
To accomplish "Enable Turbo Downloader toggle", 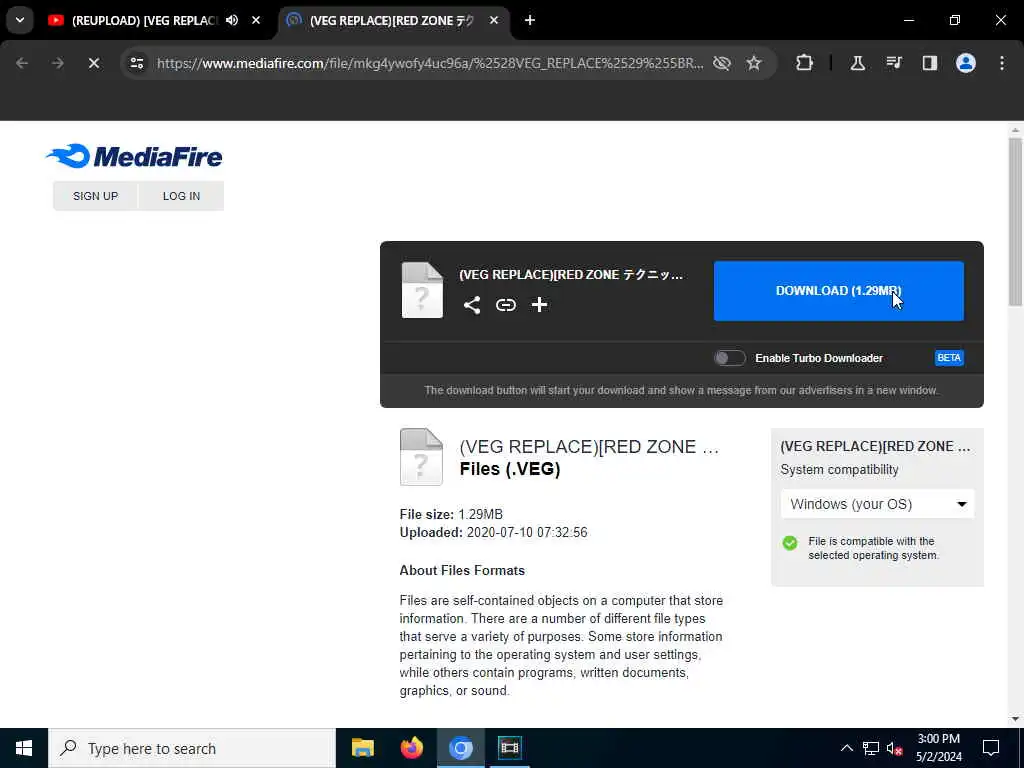I will point(729,358).
